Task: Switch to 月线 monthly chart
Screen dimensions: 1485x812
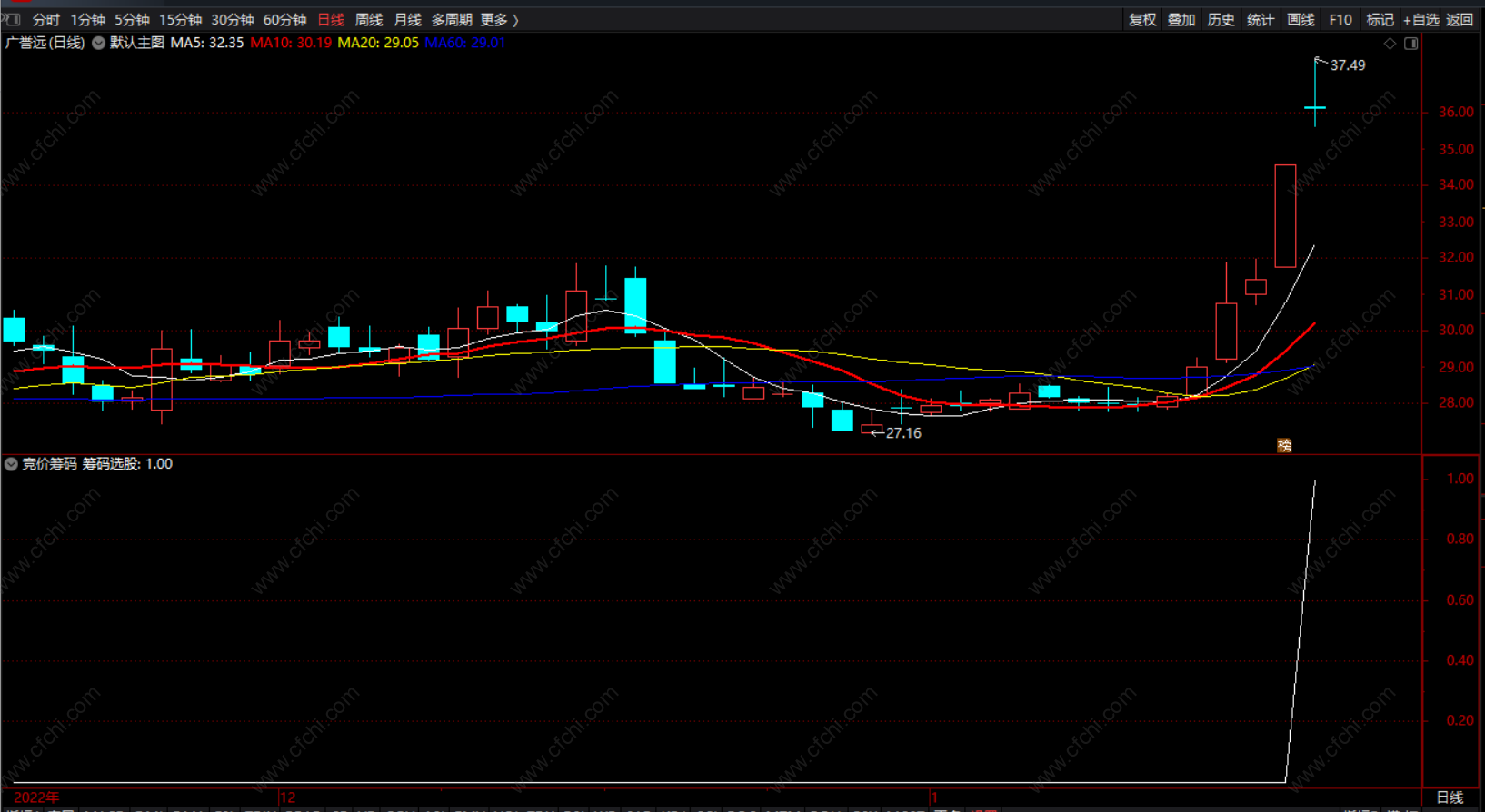Action: click(407, 19)
